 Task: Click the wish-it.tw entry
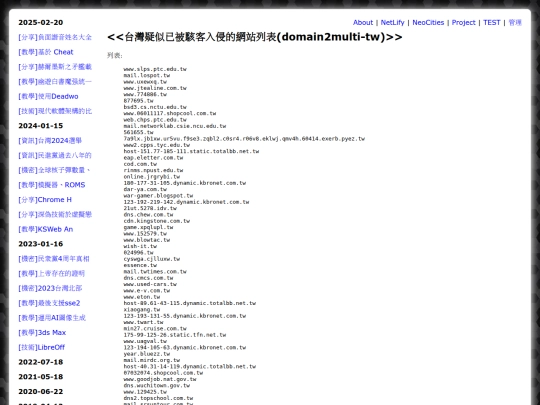click(x=140, y=246)
